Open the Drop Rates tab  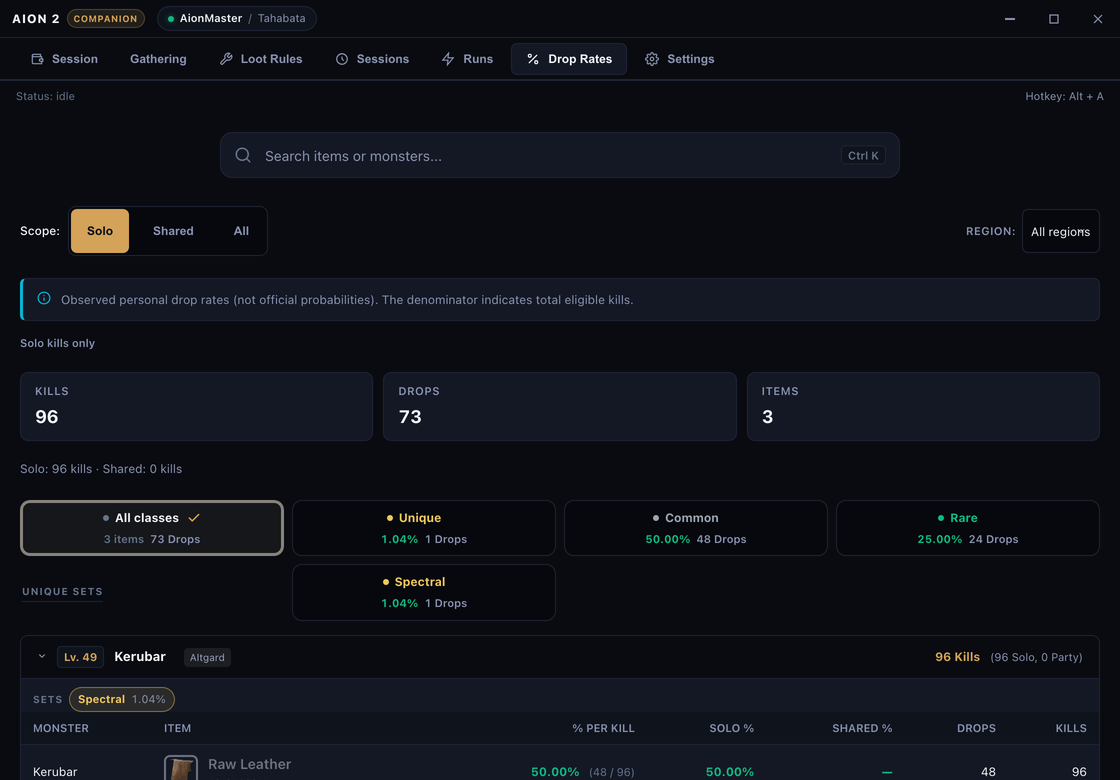[x=569, y=59]
